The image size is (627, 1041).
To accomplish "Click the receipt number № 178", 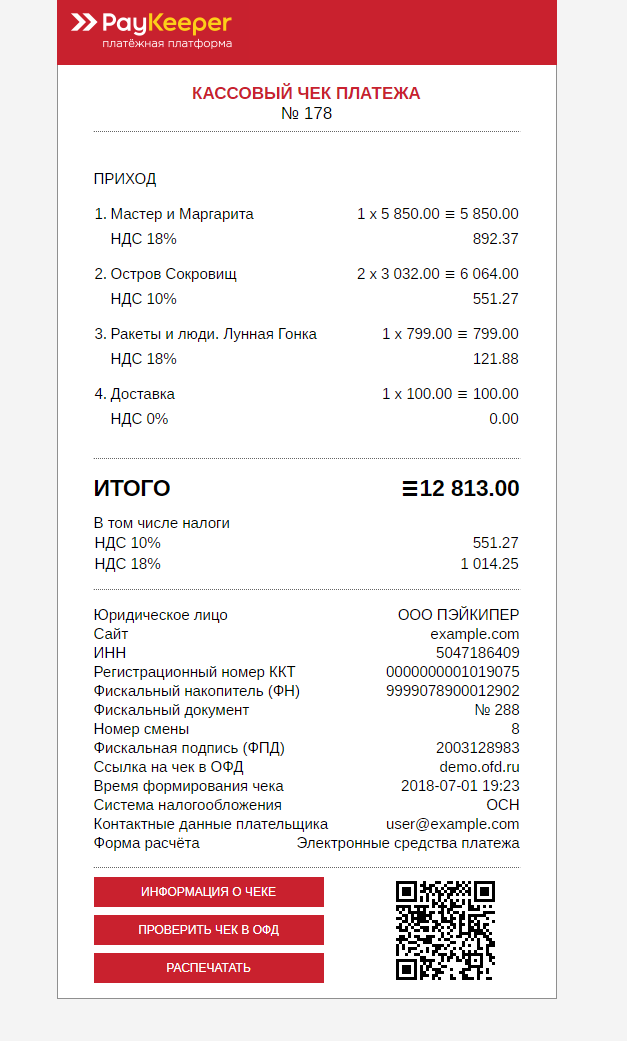I will (x=306, y=114).
